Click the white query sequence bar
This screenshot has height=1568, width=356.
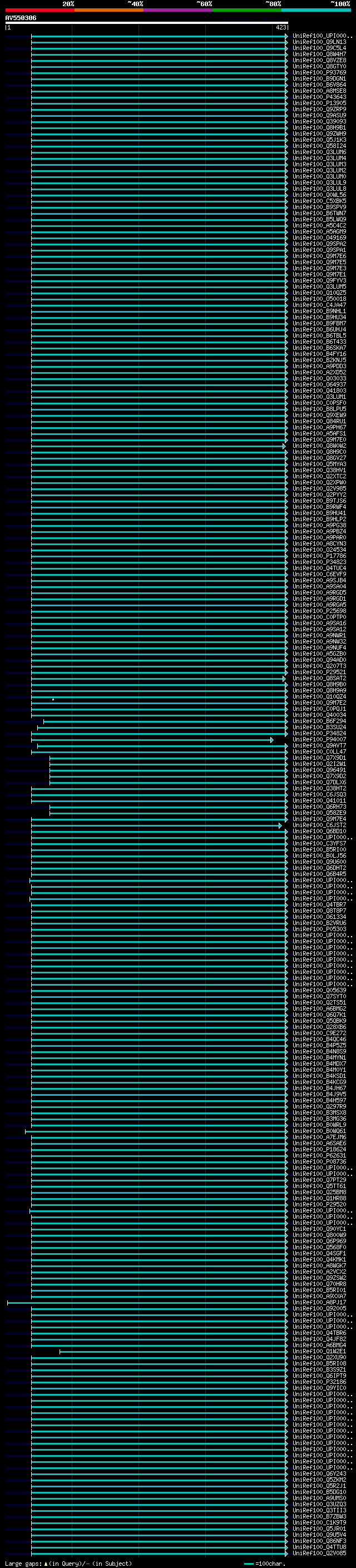tap(147, 23)
